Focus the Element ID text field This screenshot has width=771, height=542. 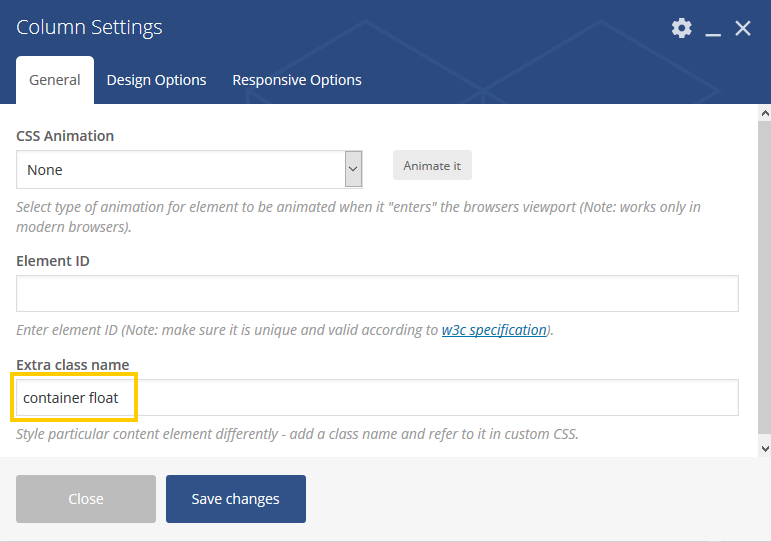pyautogui.click(x=377, y=293)
